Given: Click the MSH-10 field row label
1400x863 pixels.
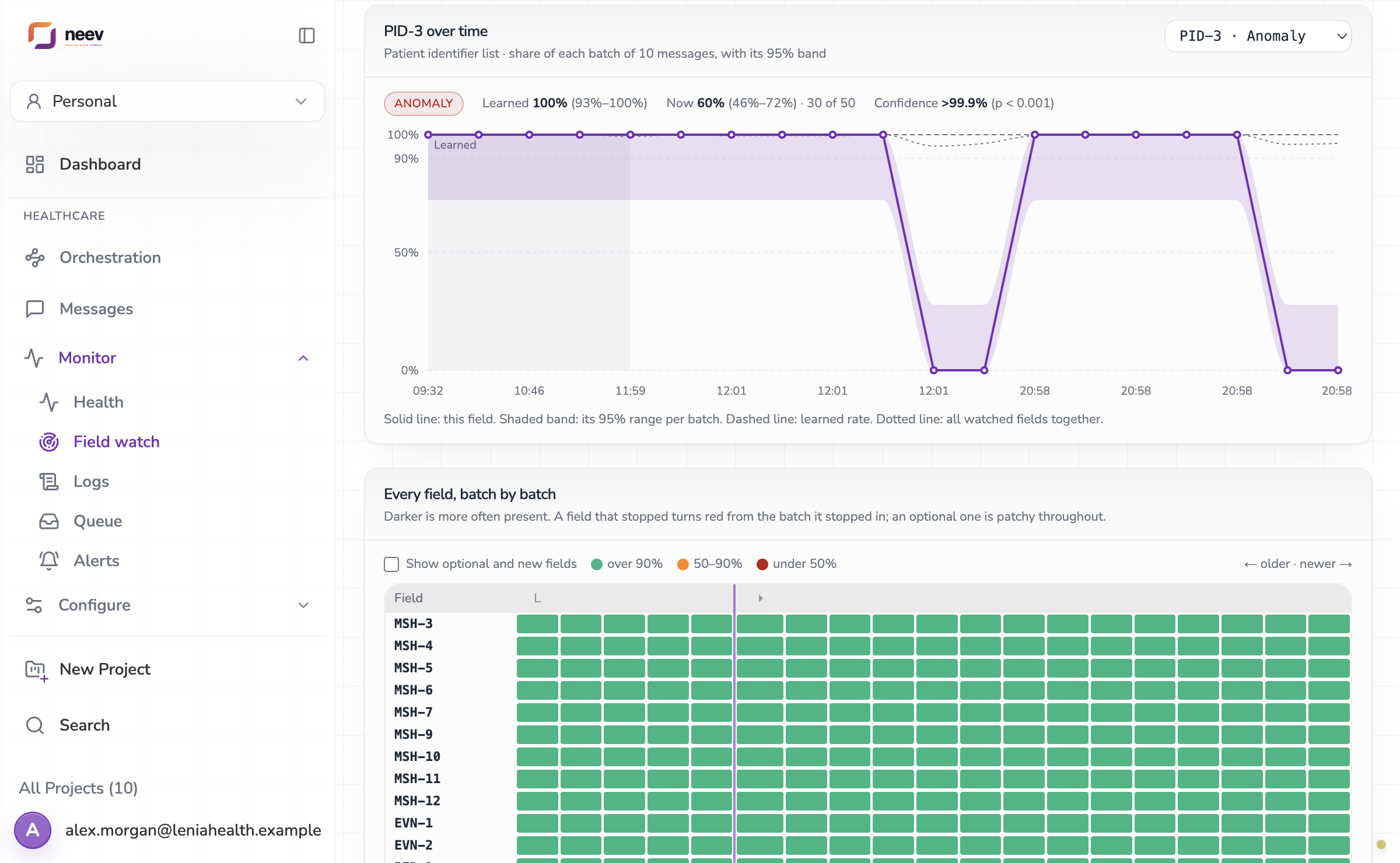Looking at the screenshot, I should [417, 756].
